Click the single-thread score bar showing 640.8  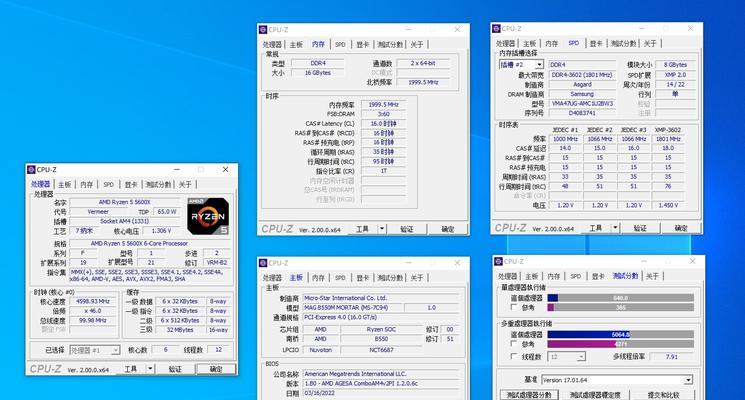pyautogui.click(x=621, y=298)
